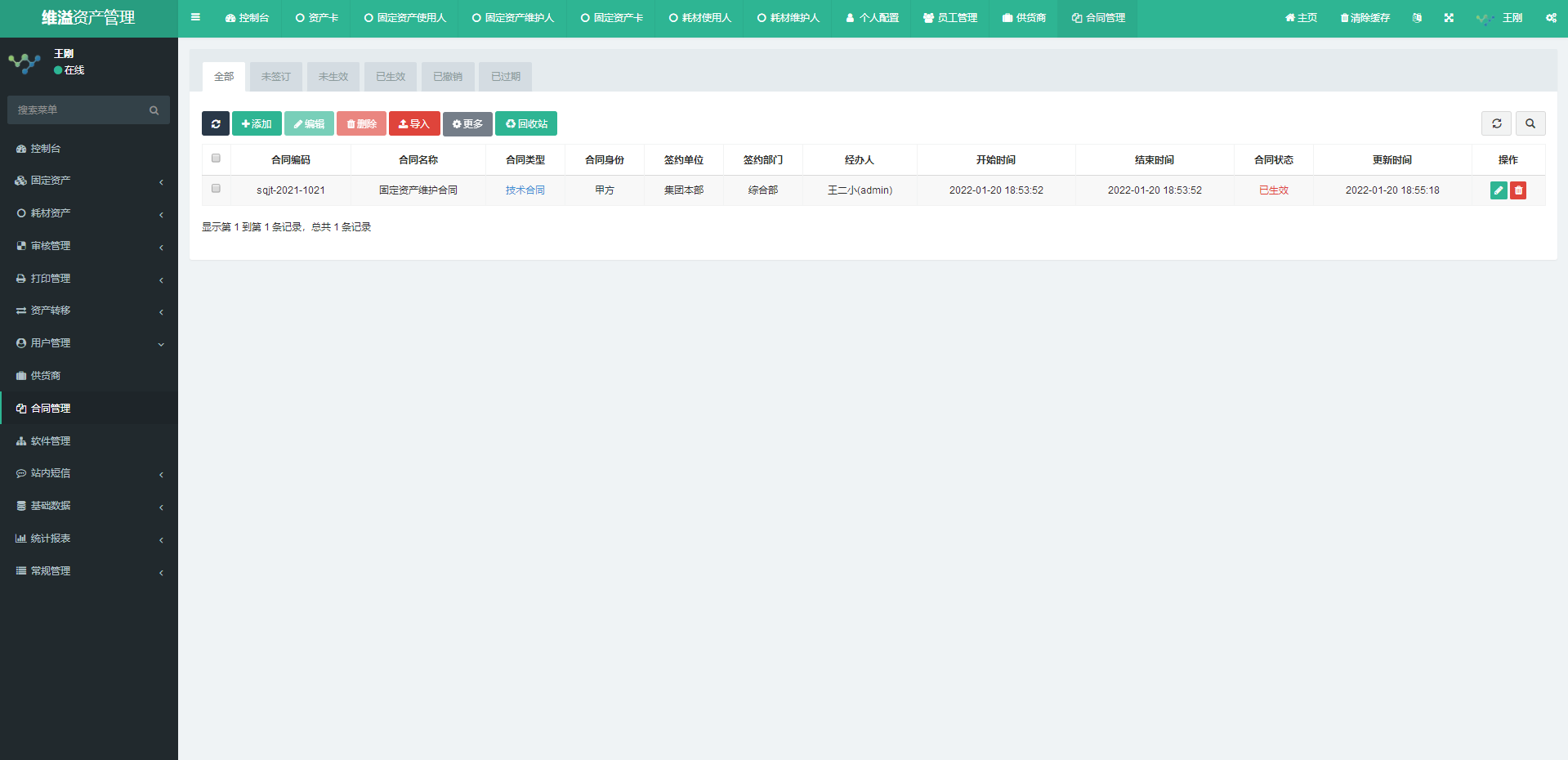This screenshot has height=760, width=1568.
Task: Enter fullscreen with the expand arrows icon
Action: click(1449, 18)
